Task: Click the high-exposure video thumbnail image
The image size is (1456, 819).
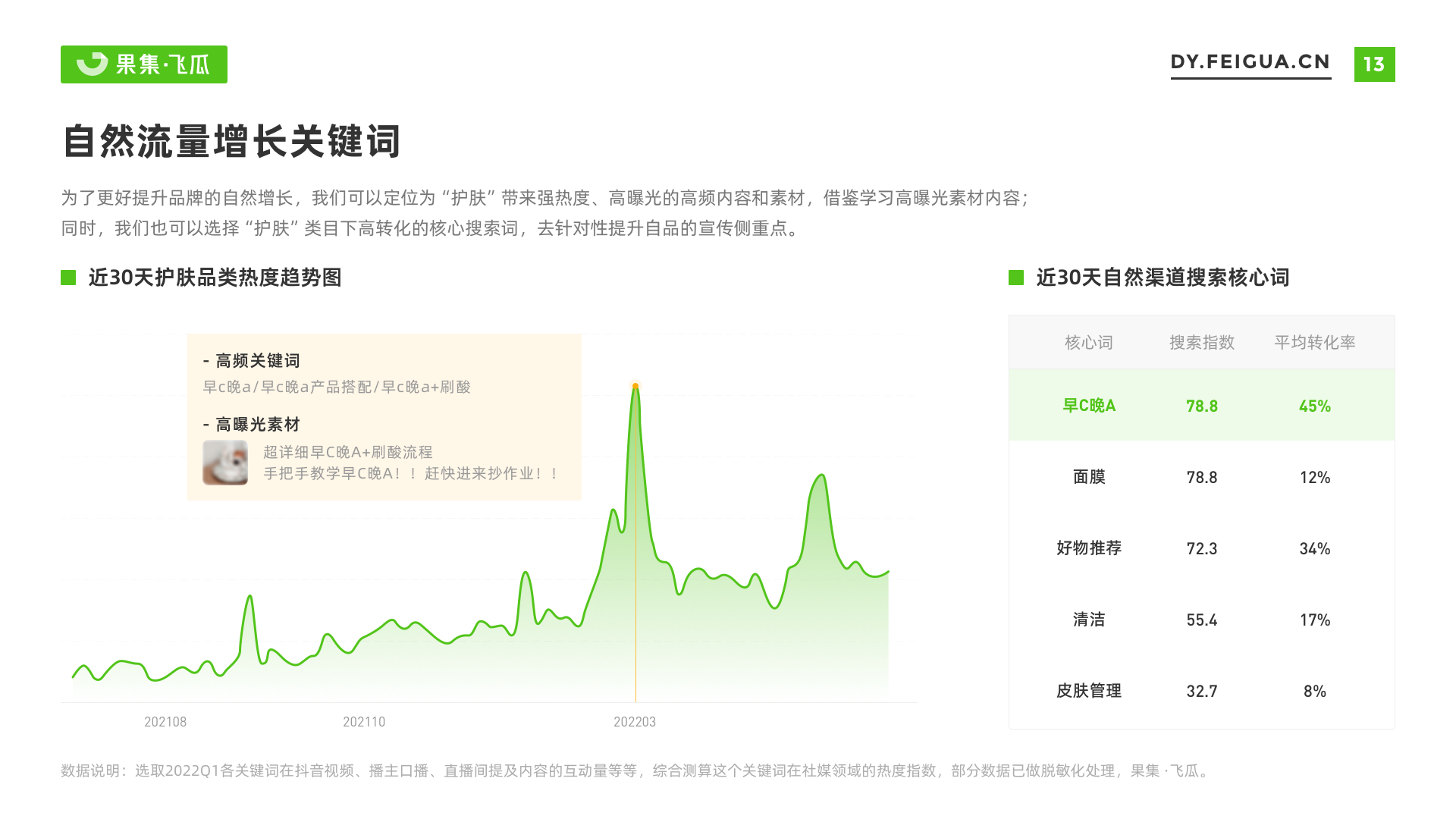Action: click(x=225, y=463)
